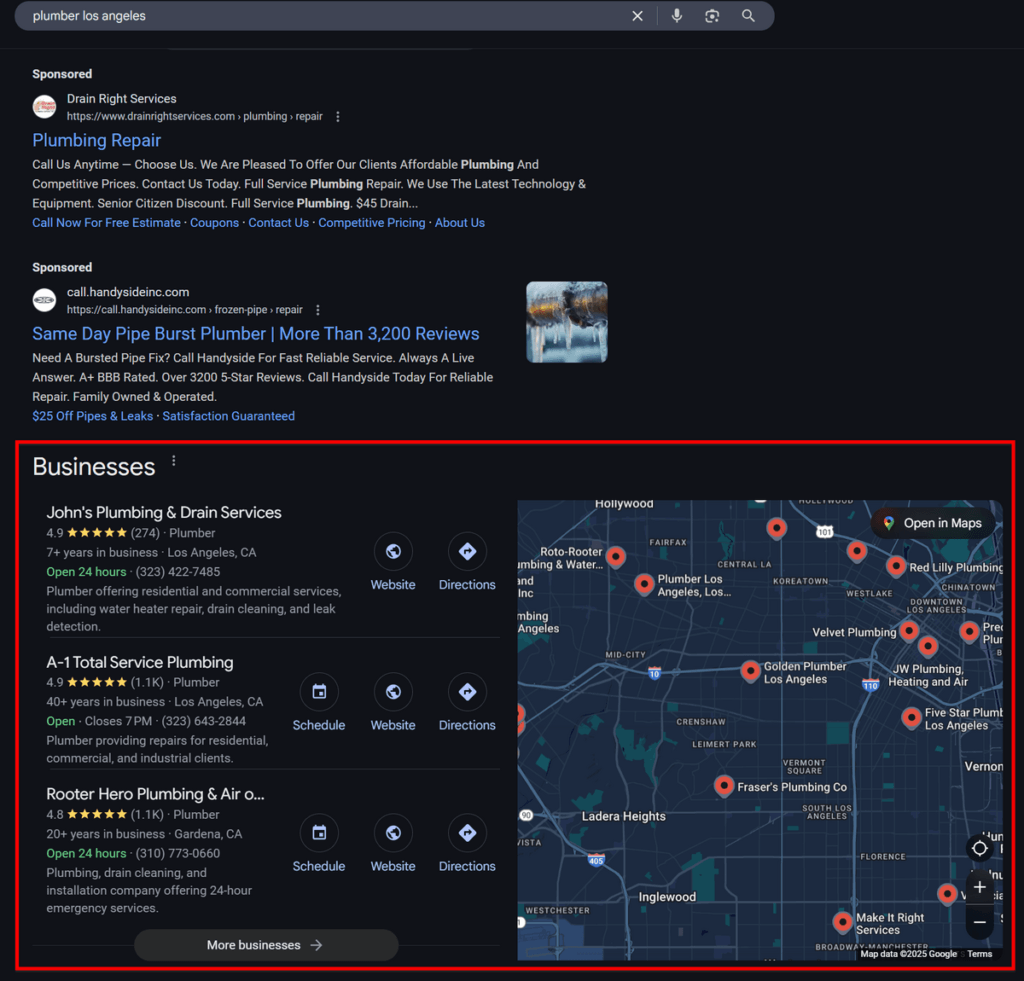Screen dimensions: 1024x981
Task: Open ad options menu for call.handysideinc.com
Action: coord(317,310)
